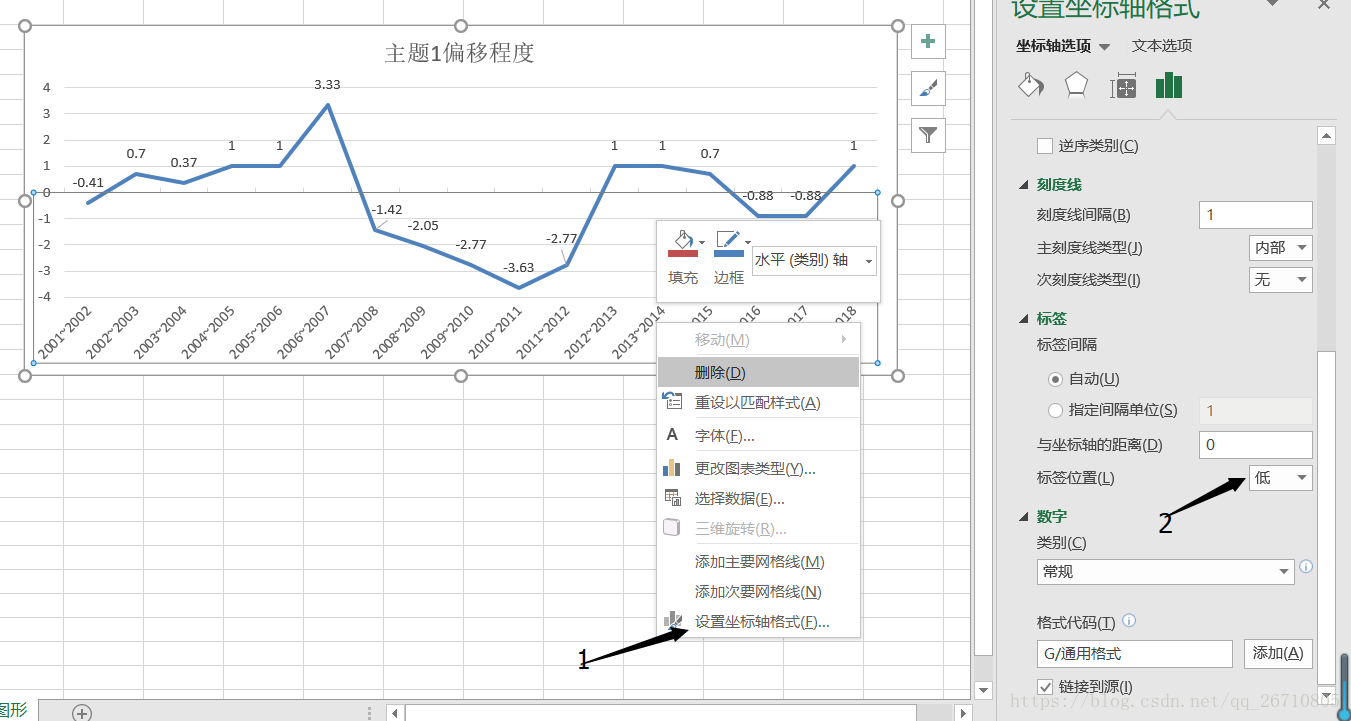Image resolution: width=1351 pixels, height=721 pixels.
Task: Expand the 坐标轴选项 dropdown arrow
Action: (x=1104, y=46)
